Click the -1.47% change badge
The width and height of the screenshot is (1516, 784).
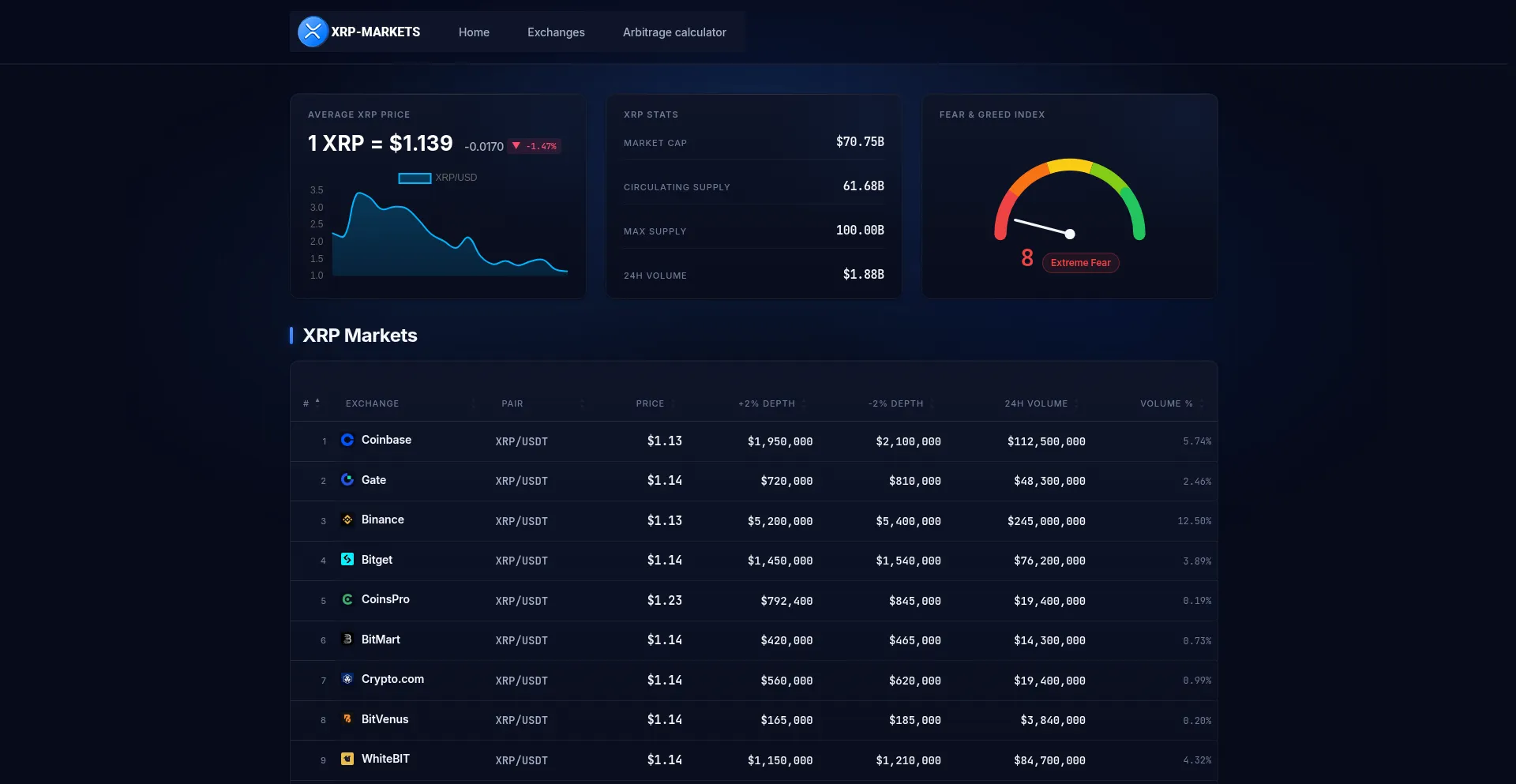(x=535, y=146)
